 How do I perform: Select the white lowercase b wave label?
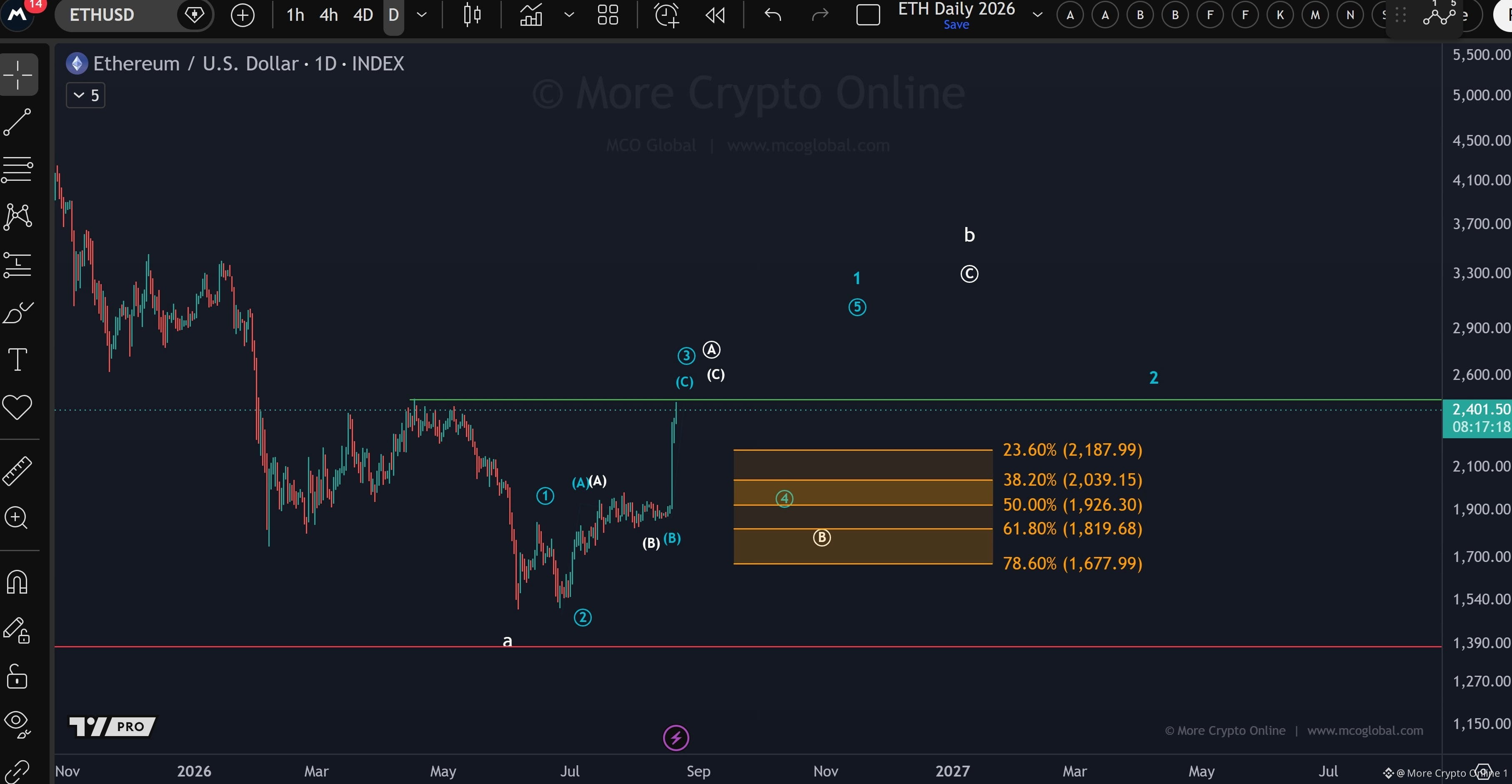[x=970, y=235]
